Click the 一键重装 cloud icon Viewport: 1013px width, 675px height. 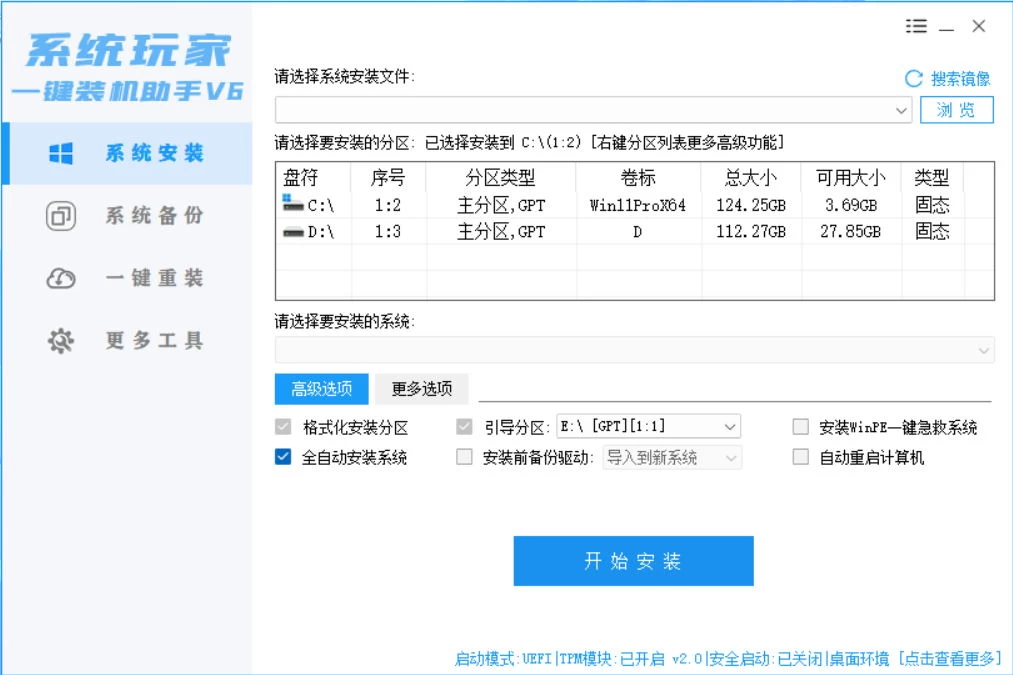(x=60, y=277)
